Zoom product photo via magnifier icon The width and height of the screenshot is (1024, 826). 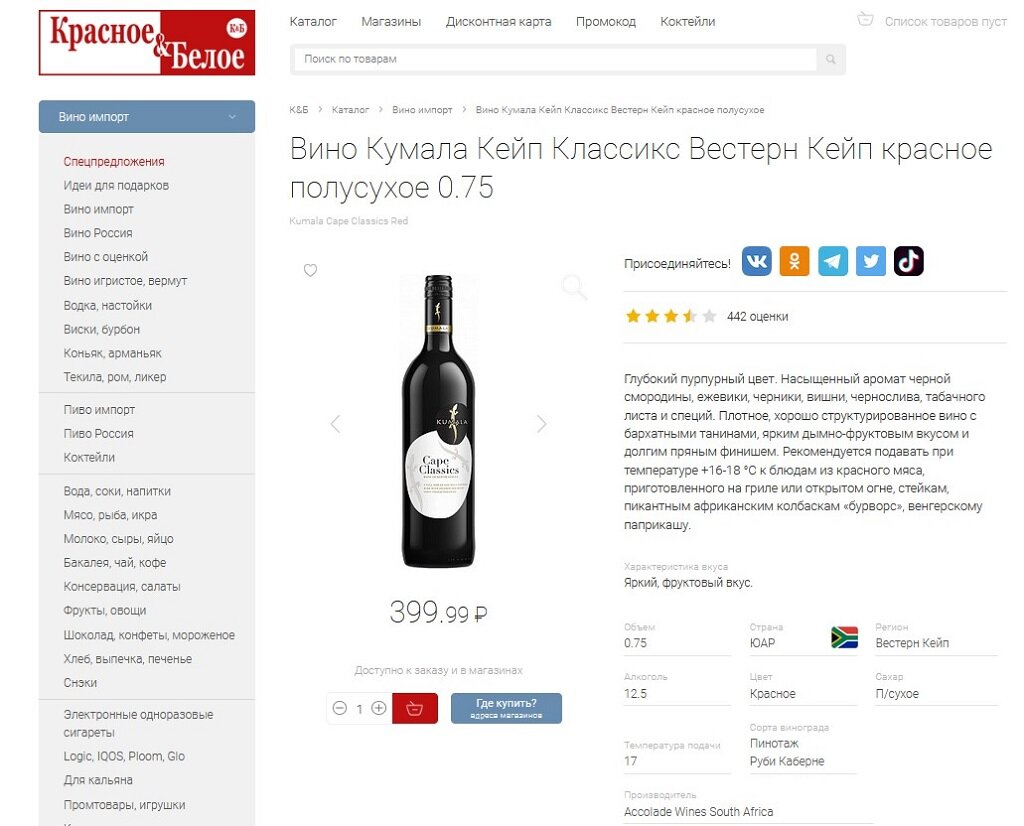pyautogui.click(x=574, y=287)
